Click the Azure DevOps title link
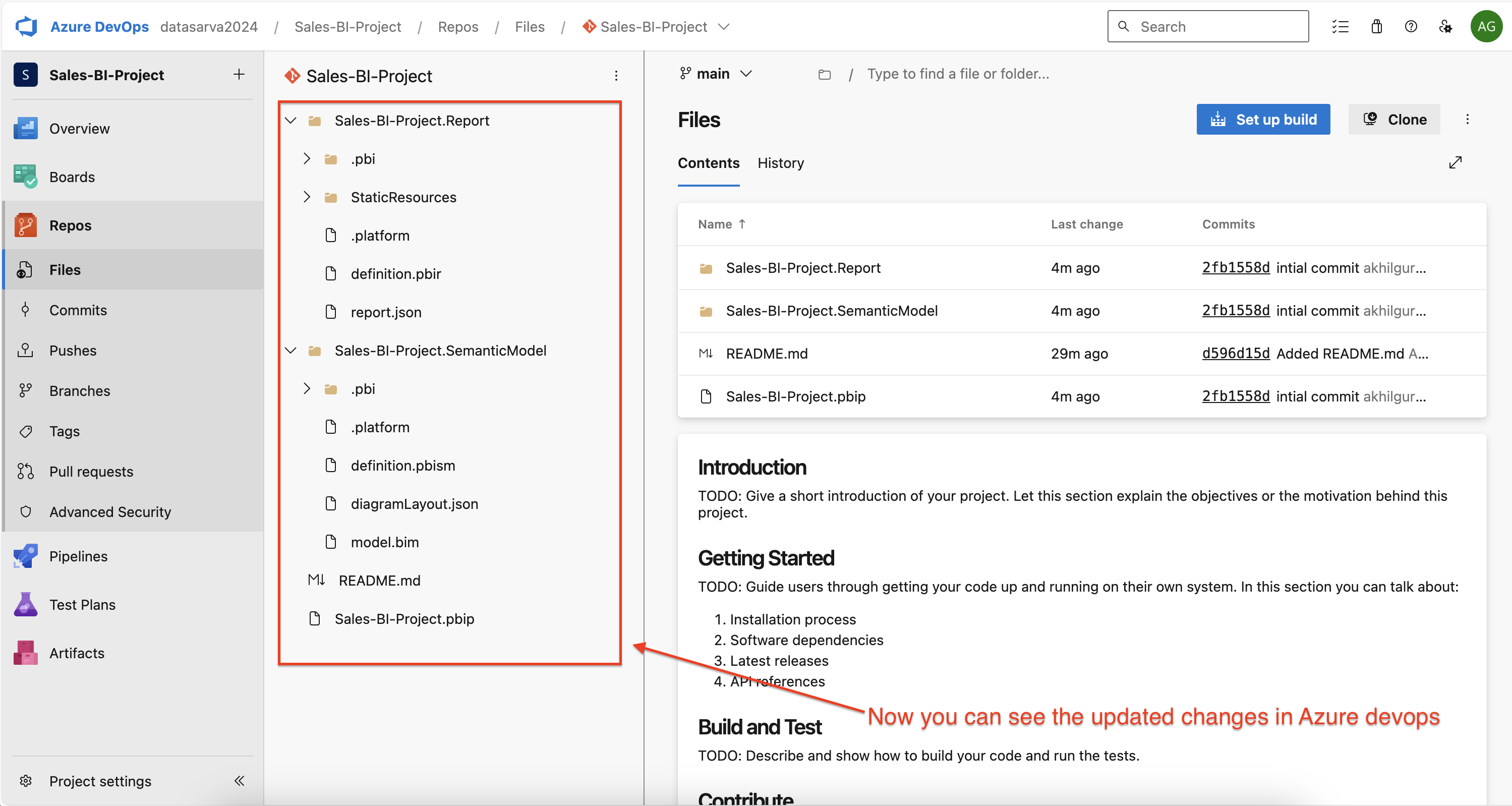1512x806 pixels. [99, 26]
